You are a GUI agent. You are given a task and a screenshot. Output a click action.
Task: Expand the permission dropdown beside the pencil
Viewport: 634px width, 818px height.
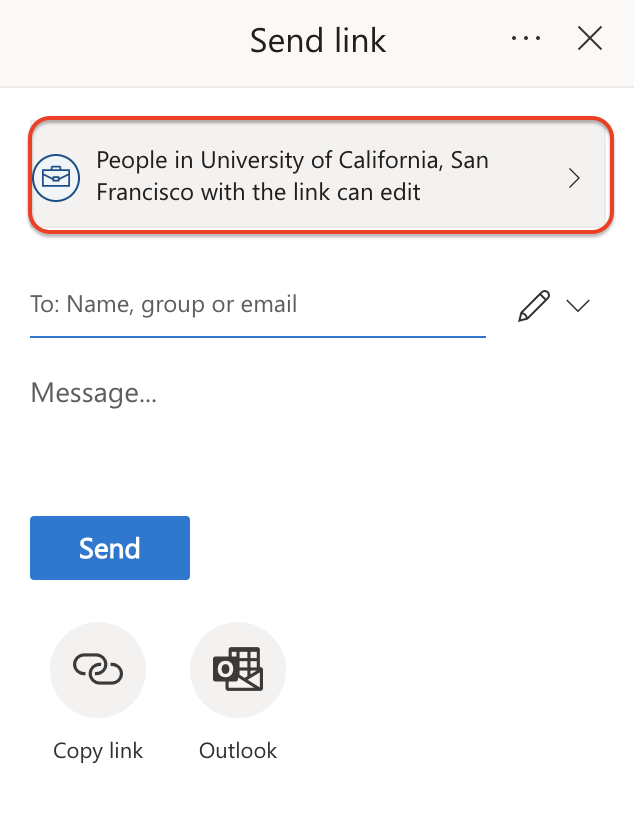[x=578, y=306]
